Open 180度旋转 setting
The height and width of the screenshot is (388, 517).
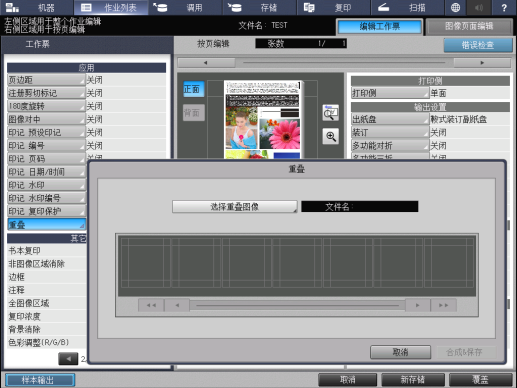46,106
